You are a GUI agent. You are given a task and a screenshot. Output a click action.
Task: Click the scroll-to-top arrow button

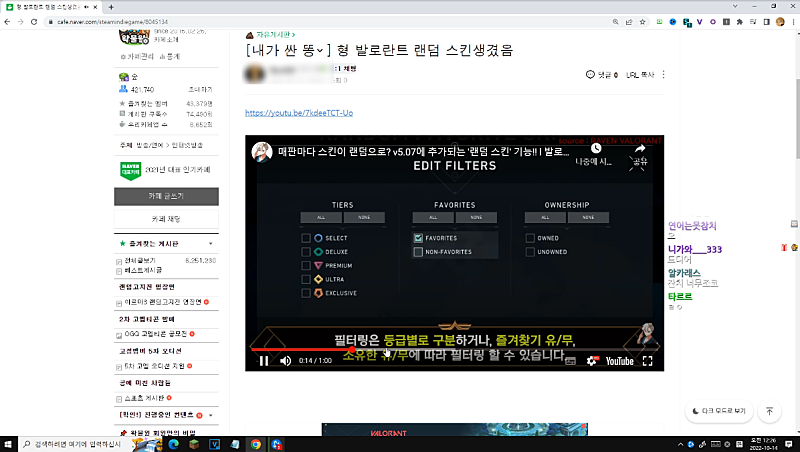coord(769,411)
